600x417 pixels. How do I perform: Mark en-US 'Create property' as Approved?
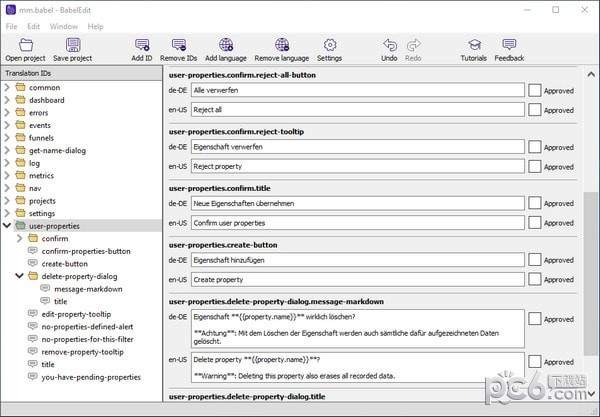pos(535,279)
